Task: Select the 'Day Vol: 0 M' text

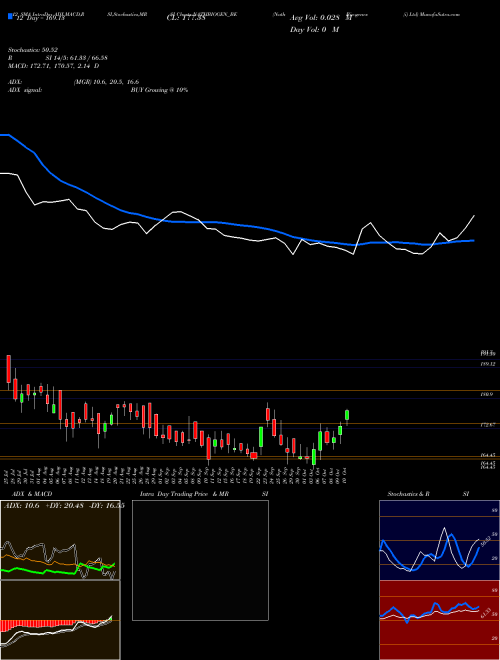Action: tap(314, 29)
